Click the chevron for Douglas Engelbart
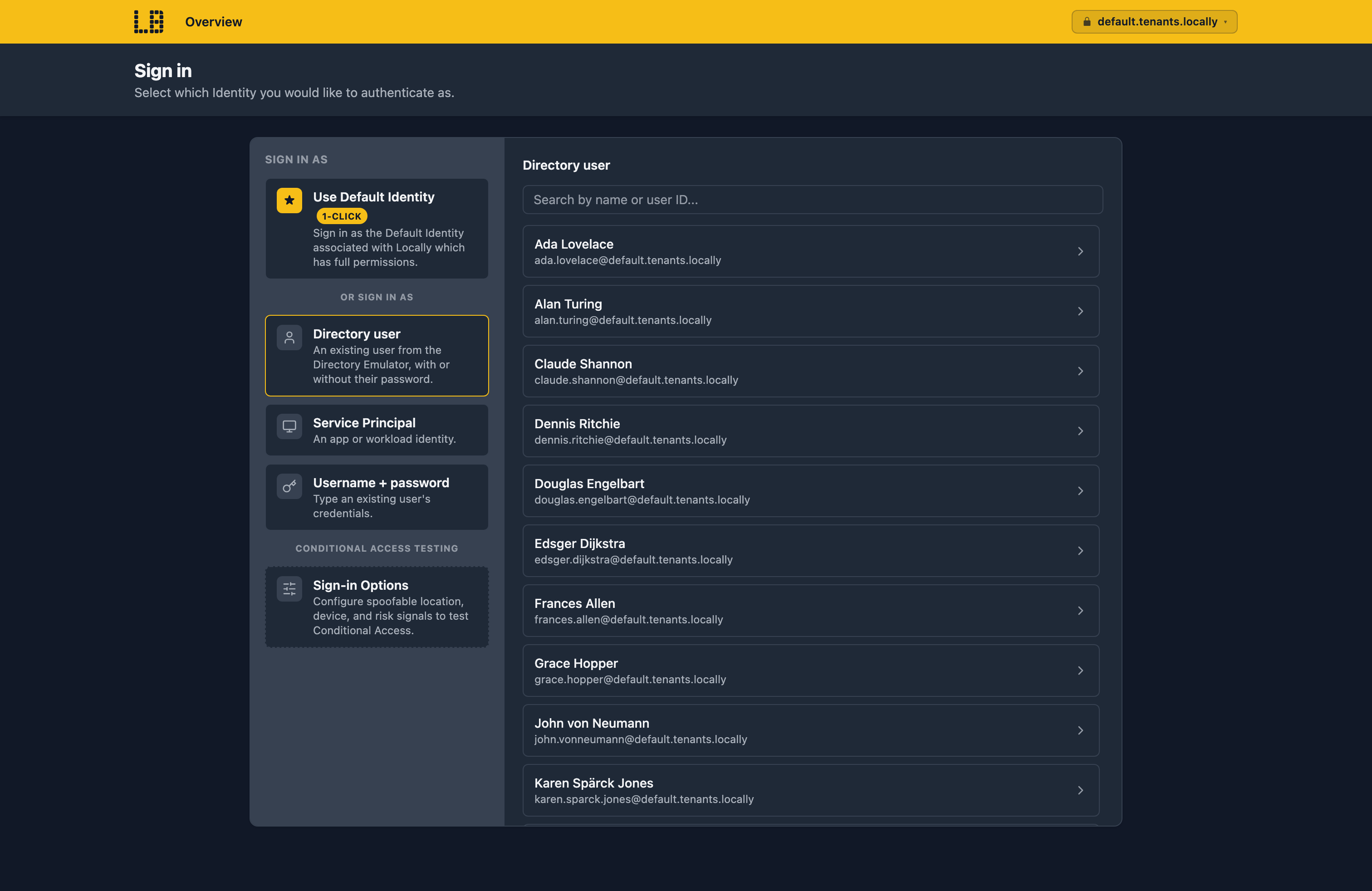This screenshot has width=1372, height=891. point(1080,491)
